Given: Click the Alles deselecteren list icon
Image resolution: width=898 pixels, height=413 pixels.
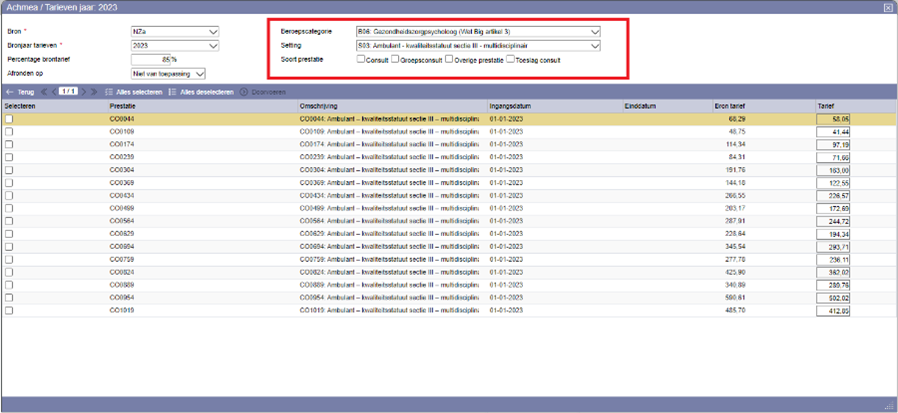Looking at the screenshot, I should [x=173, y=91].
